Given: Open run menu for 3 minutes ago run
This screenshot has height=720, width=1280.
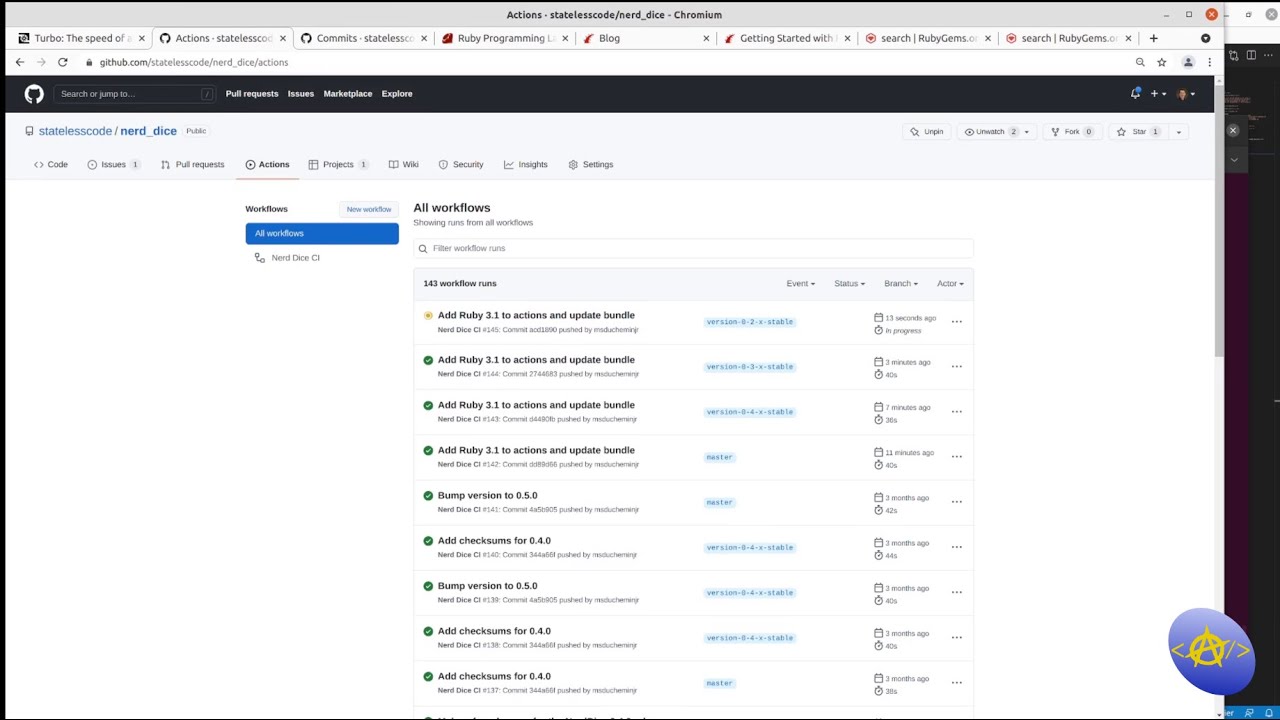Looking at the screenshot, I should pyautogui.click(x=956, y=367).
